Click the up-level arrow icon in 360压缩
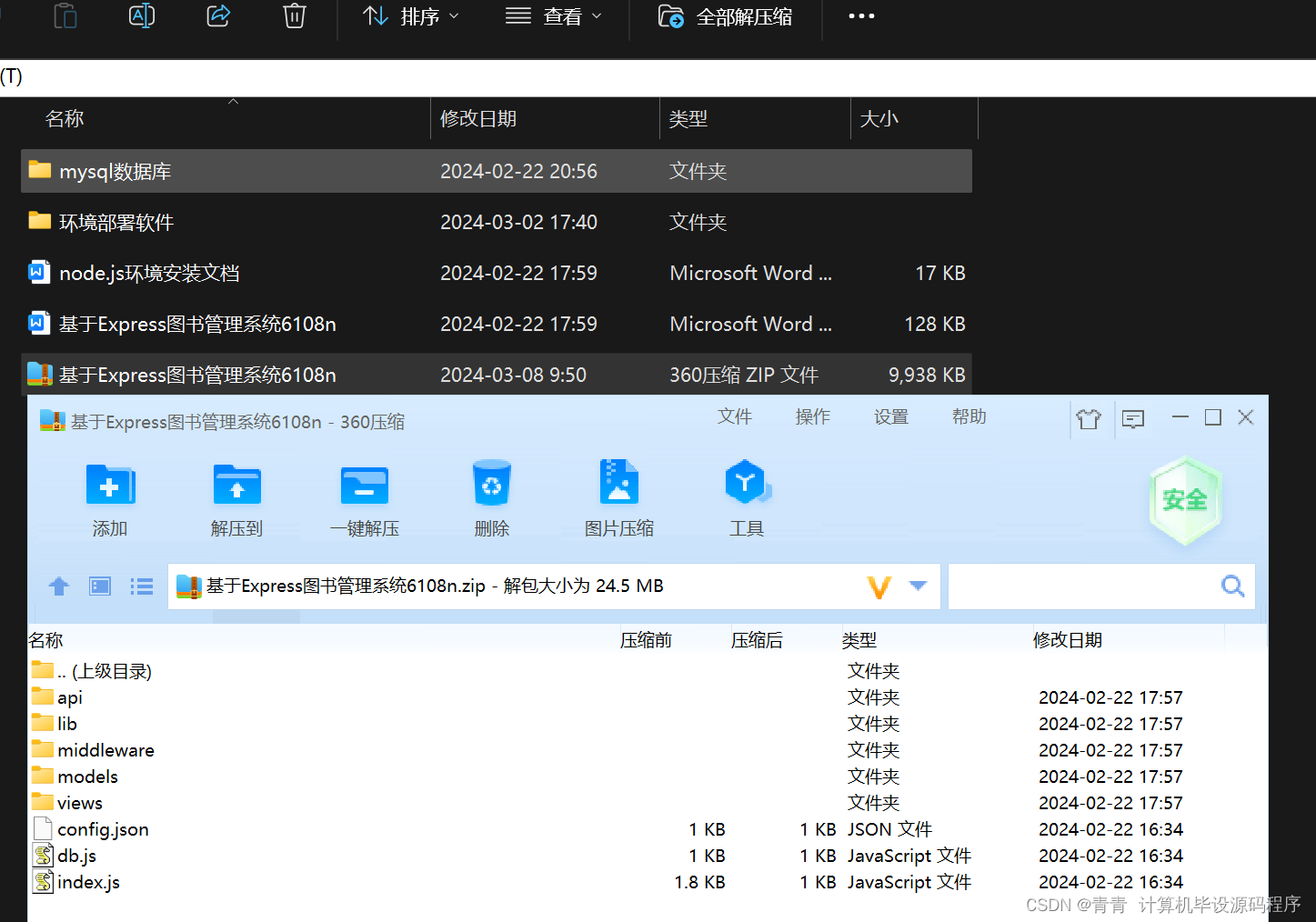This screenshot has width=1316, height=922. tap(58, 586)
